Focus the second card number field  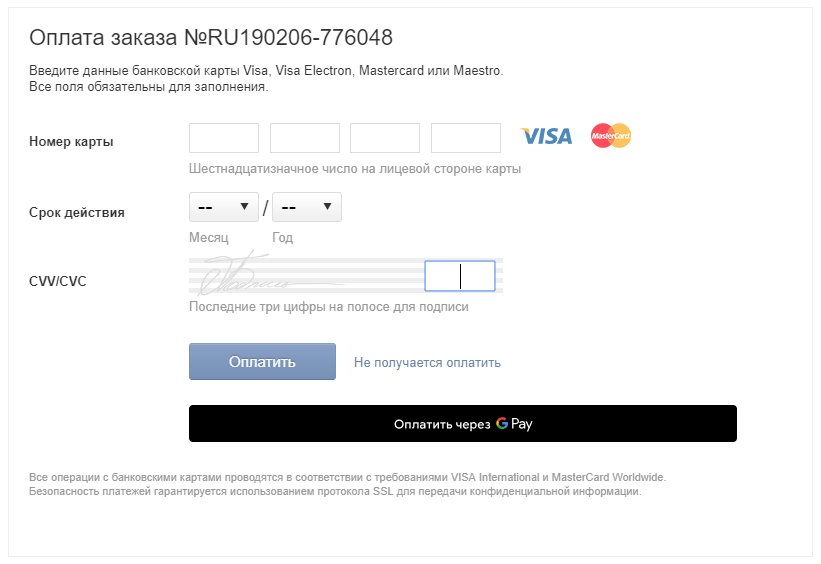(x=305, y=138)
